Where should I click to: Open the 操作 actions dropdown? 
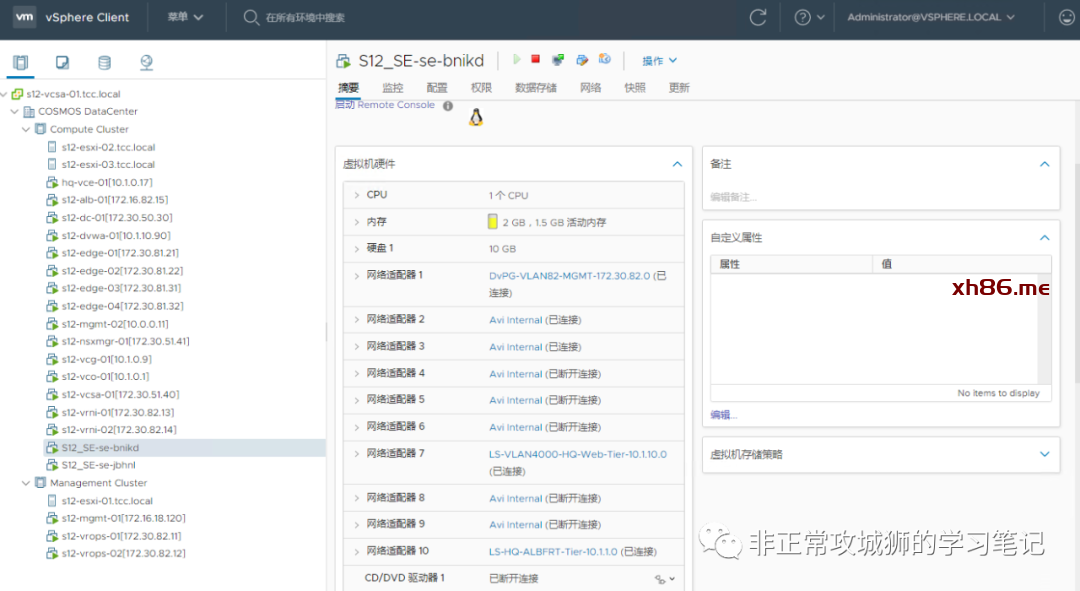pos(659,61)
